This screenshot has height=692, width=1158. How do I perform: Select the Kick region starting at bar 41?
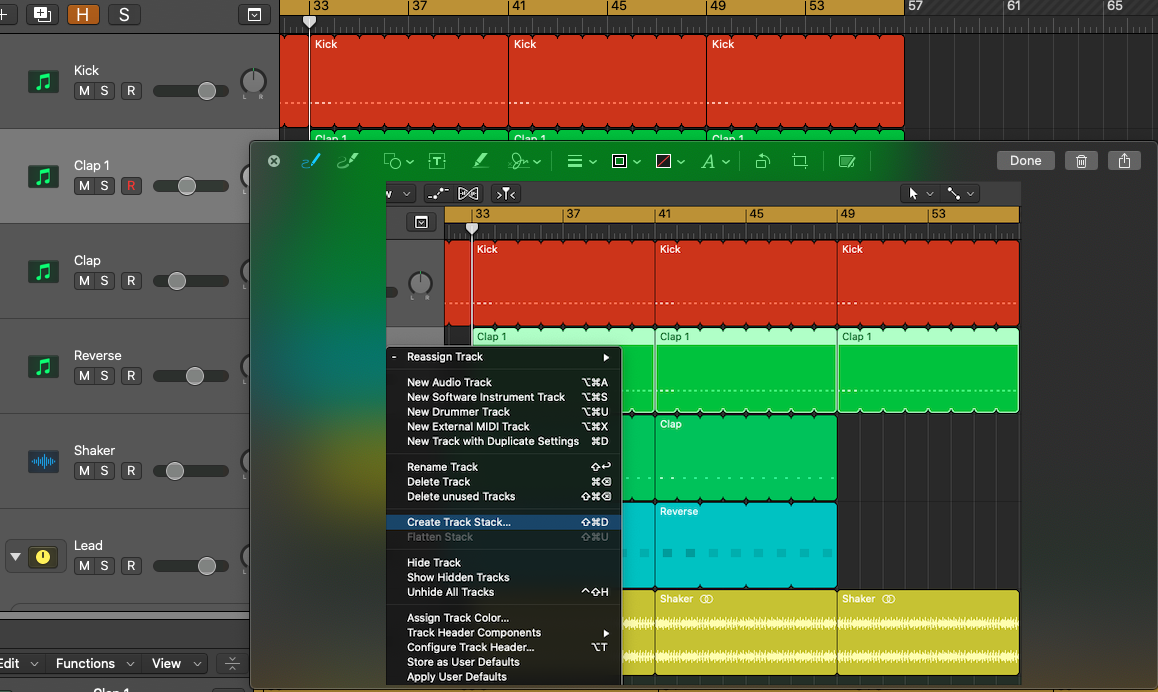607,81
